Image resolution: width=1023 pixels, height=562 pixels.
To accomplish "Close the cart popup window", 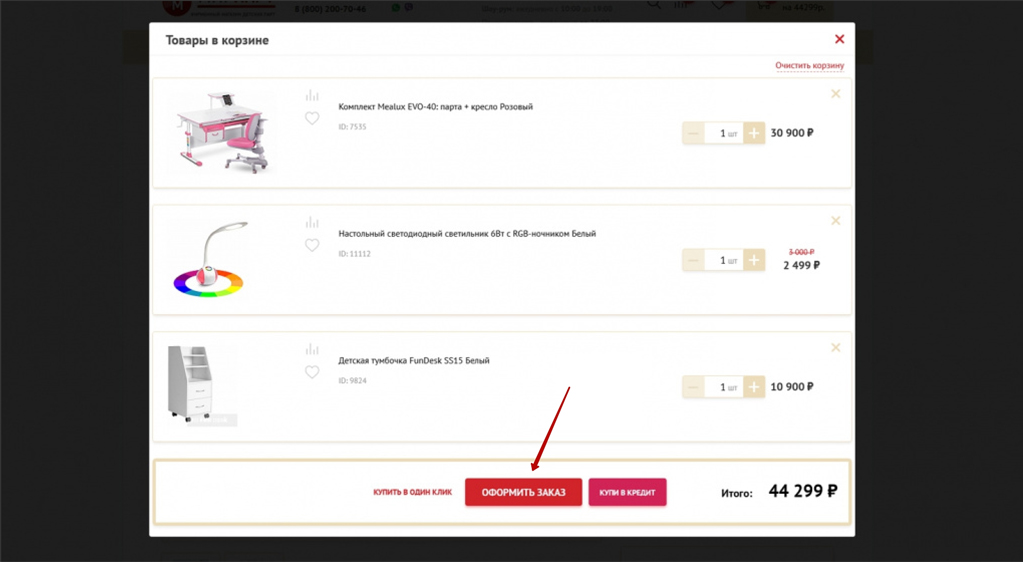I will pos(839,39).
